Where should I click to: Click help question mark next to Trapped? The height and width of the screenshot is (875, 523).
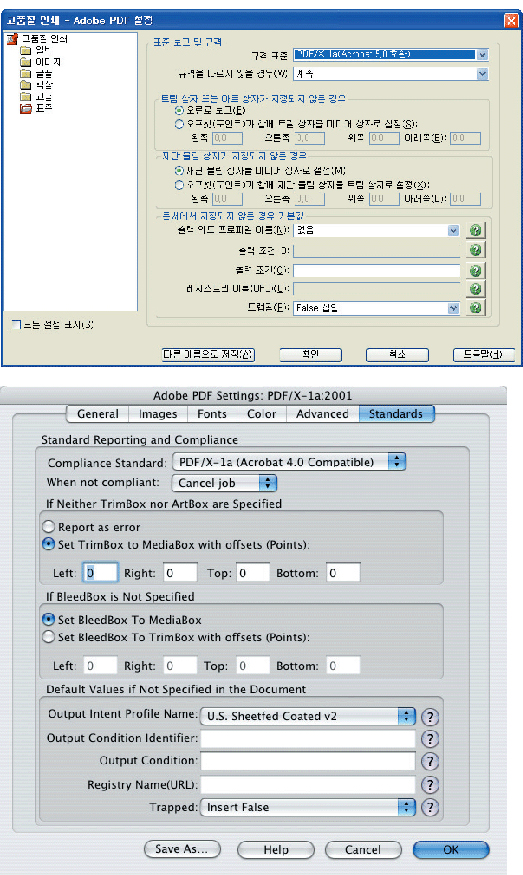(429, 807)
